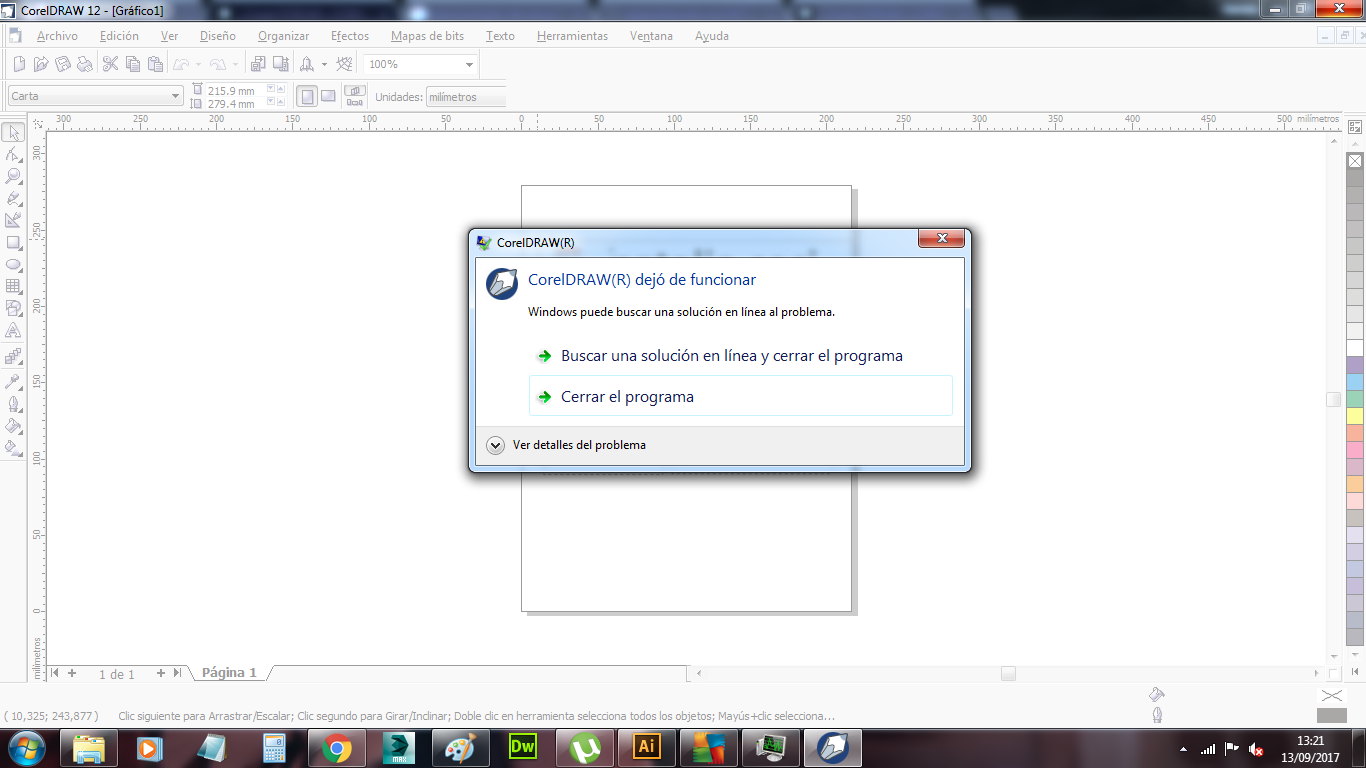Click the page width 215.9 mm field
The width and height of the screenshot is (1366, 768).
tap(234, 90)
